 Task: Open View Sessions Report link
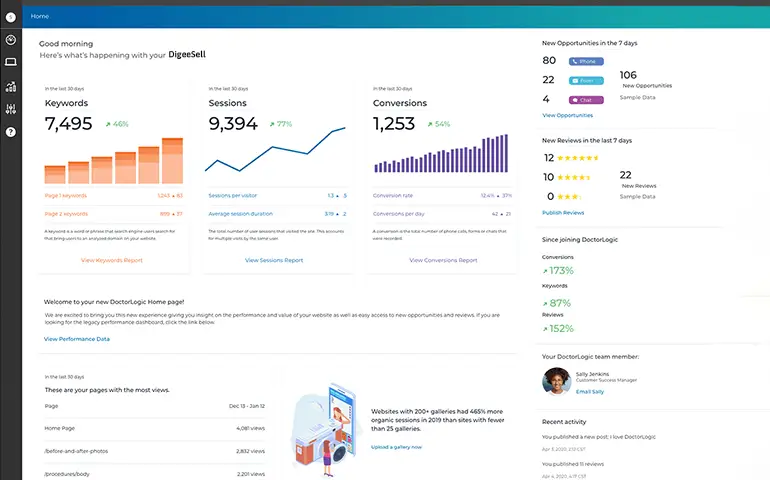pos(274,260)
